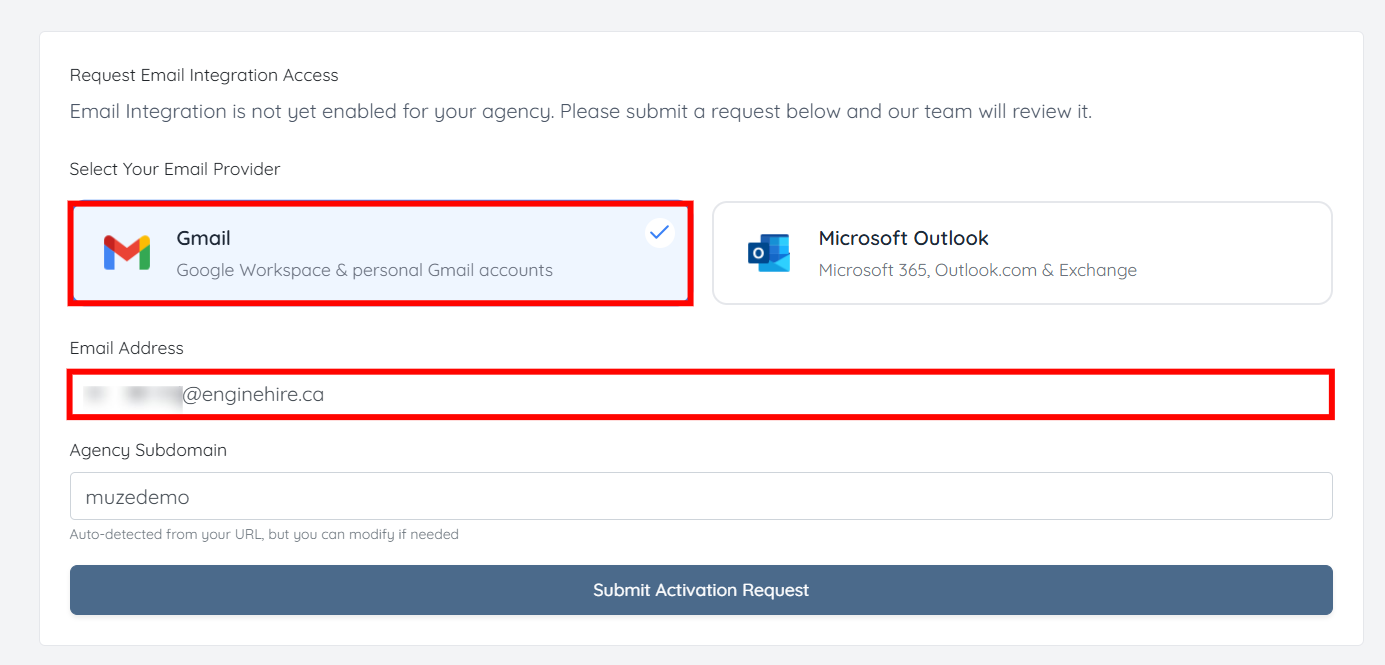Select Gmail as the email provider
This screenshot has width=1385, height=665.
tap(380, 254)
